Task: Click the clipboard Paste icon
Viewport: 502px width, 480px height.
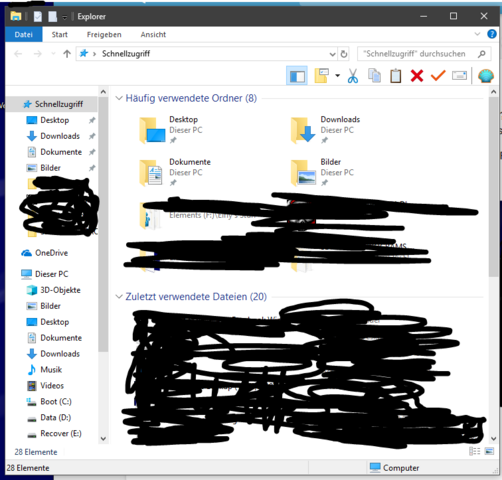Action: pos(396,76)
